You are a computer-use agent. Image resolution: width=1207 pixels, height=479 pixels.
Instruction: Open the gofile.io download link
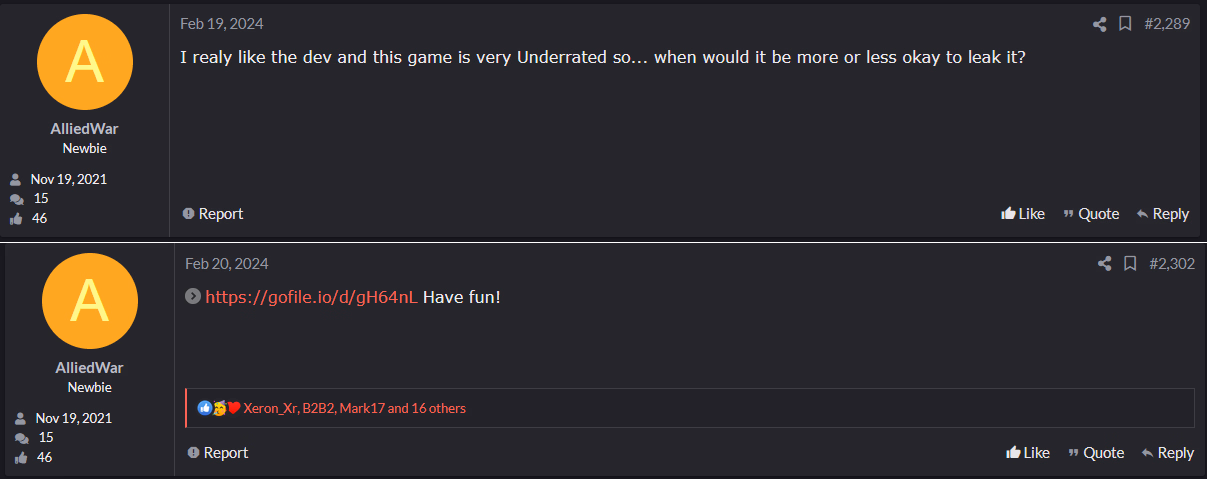pos(311,297)
